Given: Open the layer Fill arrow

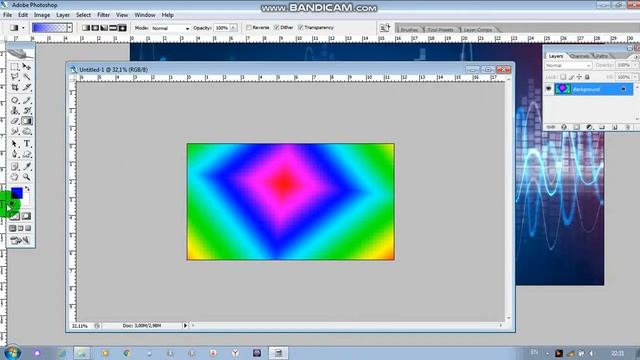Looking at the screenshot, I should point(636,77).
